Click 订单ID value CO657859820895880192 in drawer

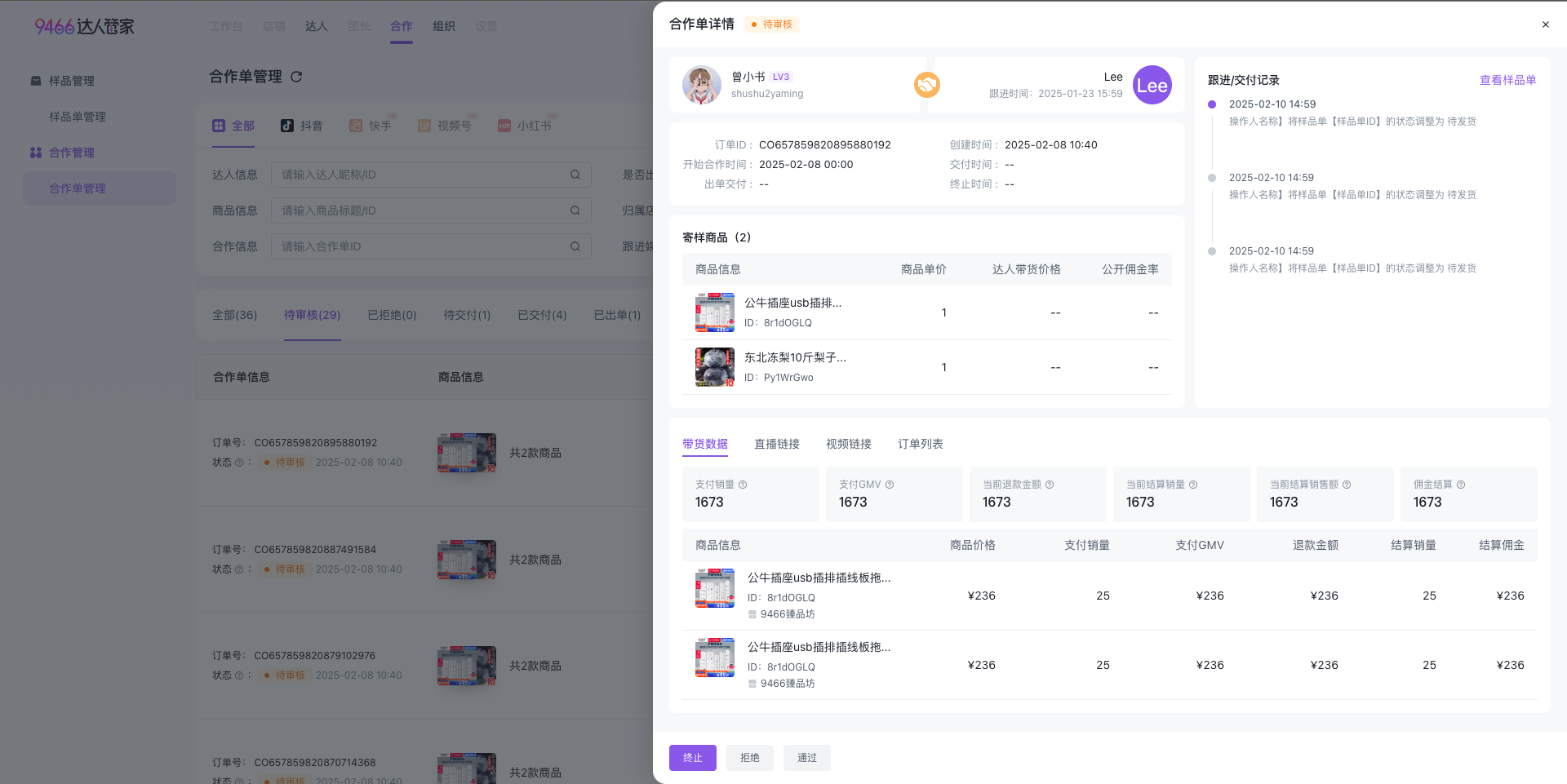click(825, 145)
